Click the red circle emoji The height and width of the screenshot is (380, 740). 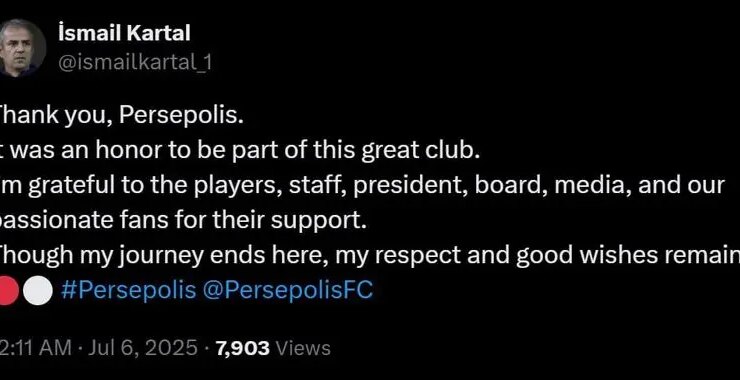8,291
